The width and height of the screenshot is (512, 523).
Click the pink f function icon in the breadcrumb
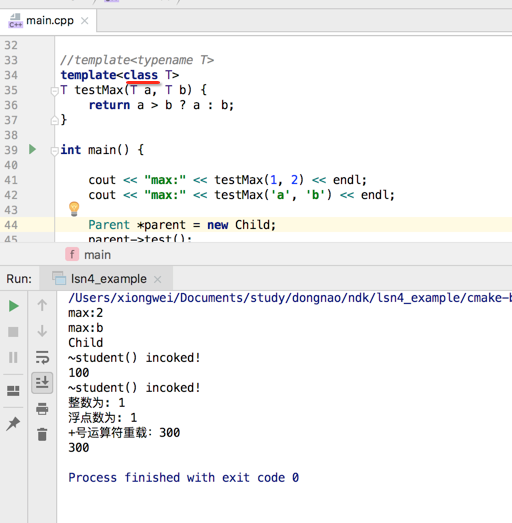pyautogui.click(x=72, y=254)
